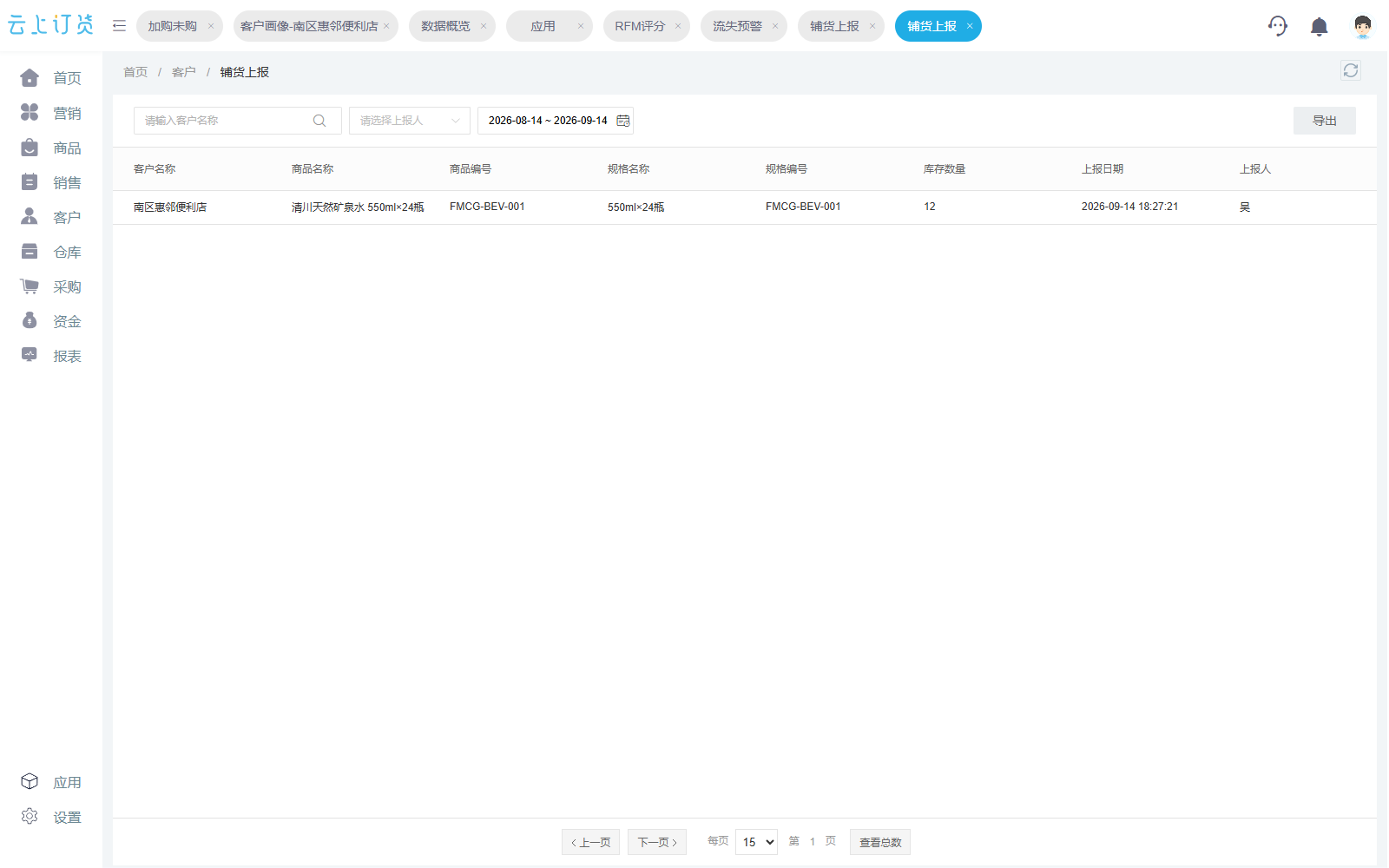Open the per-page count dropdown showing 15

tap(756, 842)
